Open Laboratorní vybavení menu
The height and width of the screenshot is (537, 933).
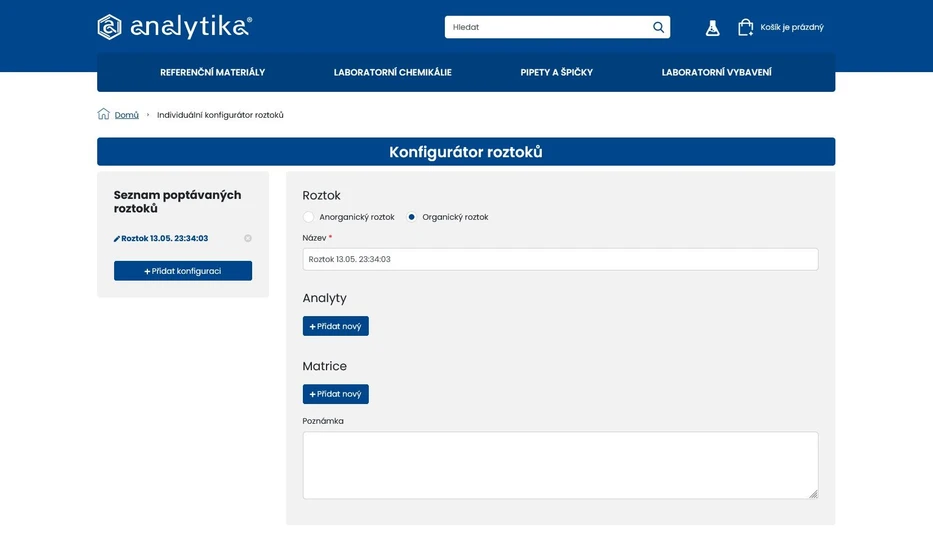click(716, 72)
